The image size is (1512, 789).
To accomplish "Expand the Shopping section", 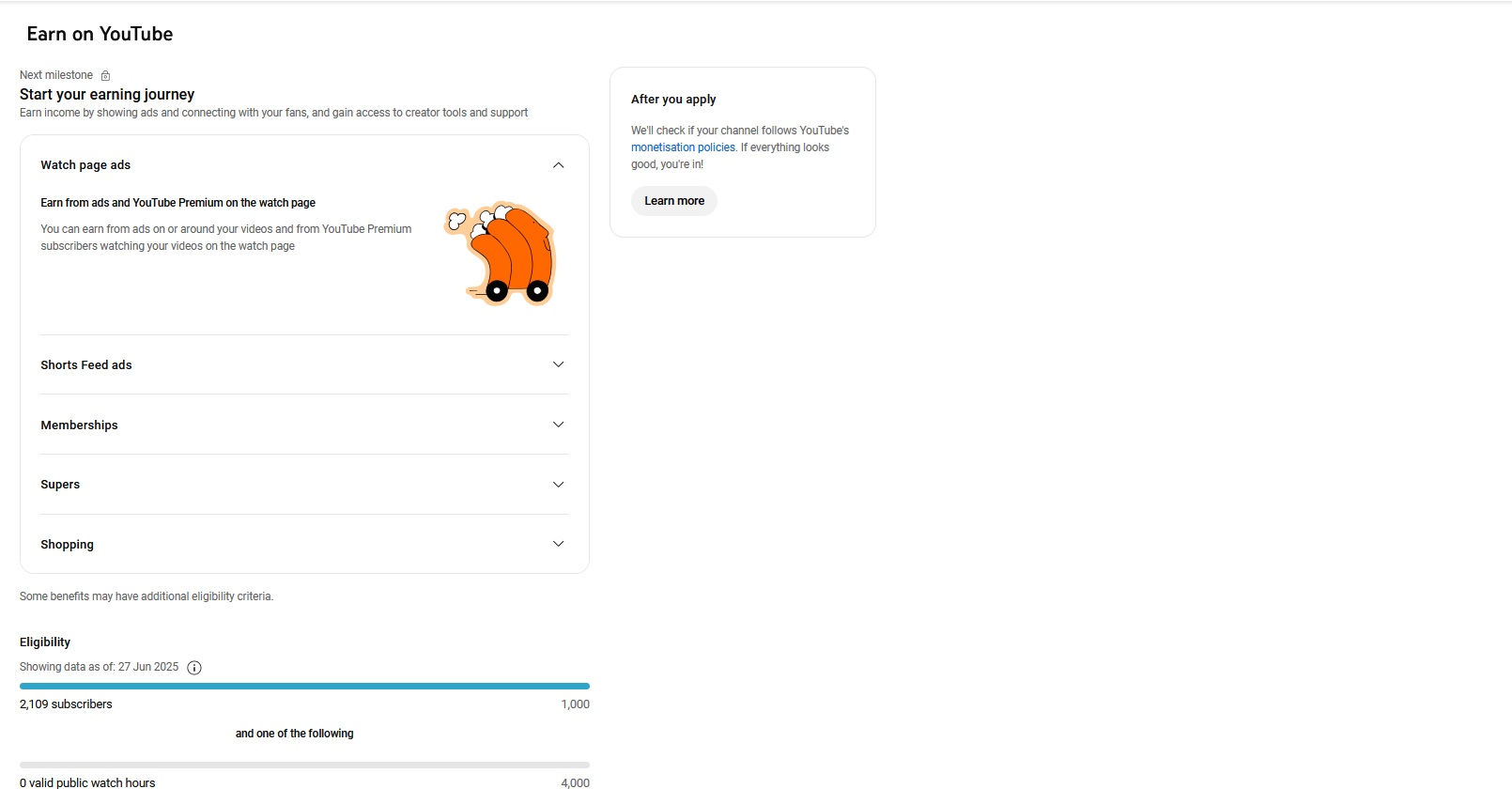I will pos(558,544).
